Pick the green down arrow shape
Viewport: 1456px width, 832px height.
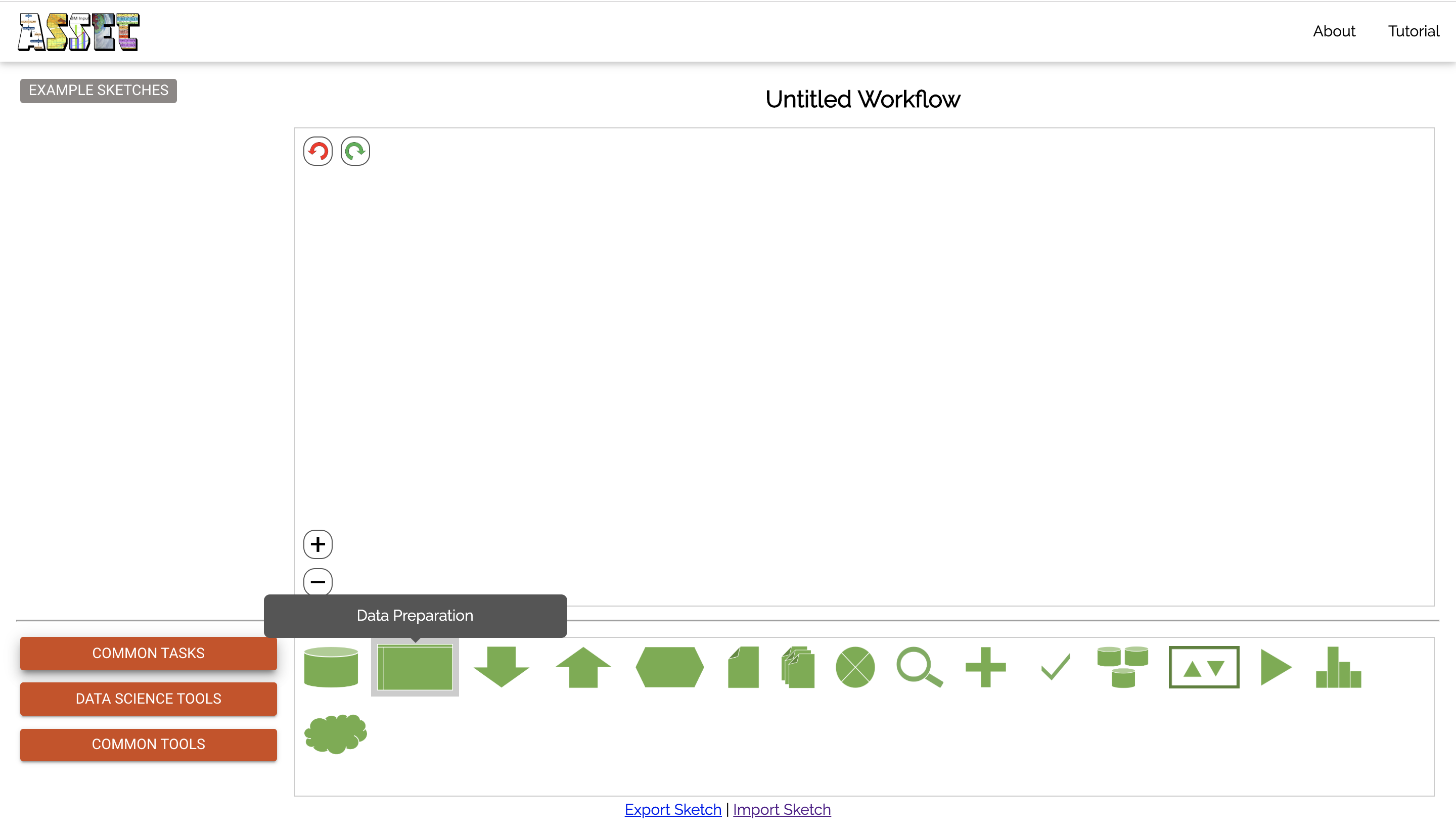click(501, 667)
